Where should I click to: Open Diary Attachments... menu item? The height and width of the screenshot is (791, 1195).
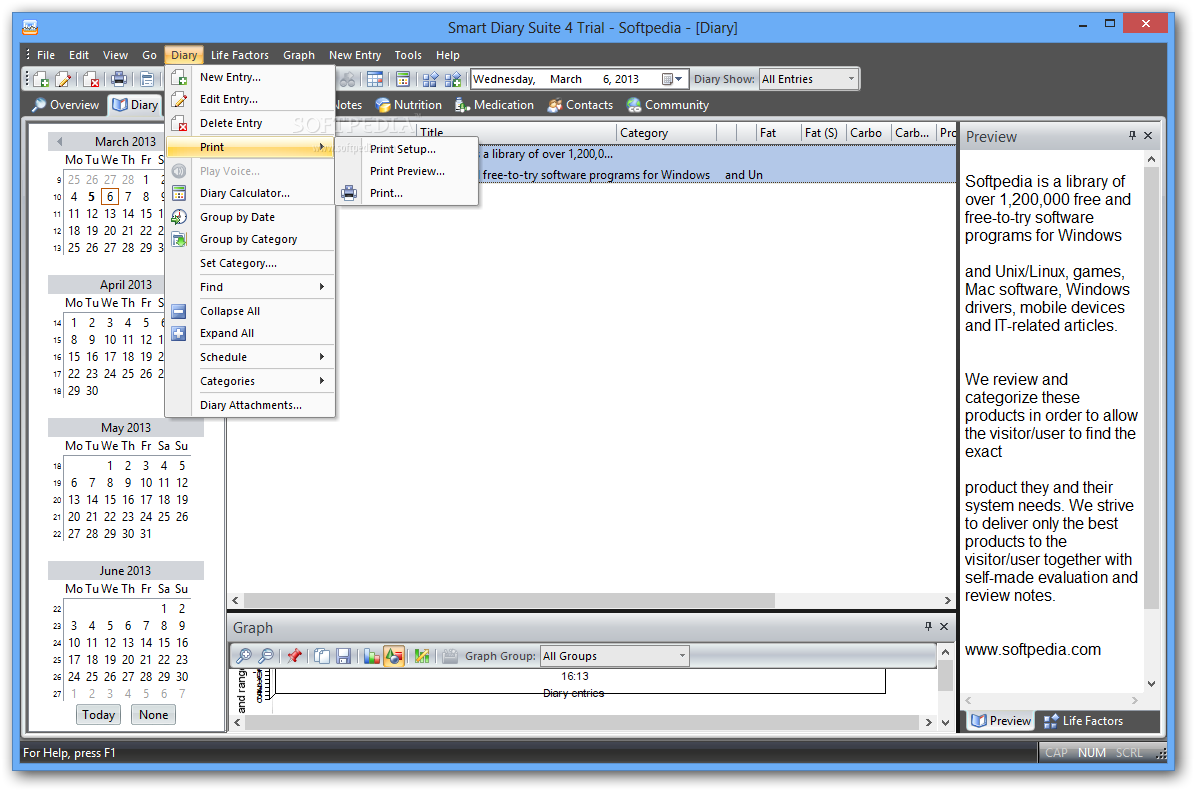tap(250, 405)
